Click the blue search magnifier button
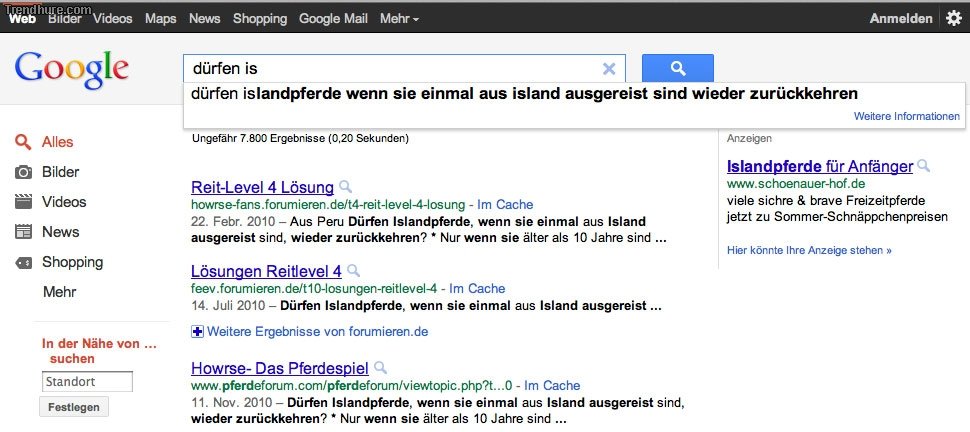This screenshot has width=970, height=432. coord(677,68)
